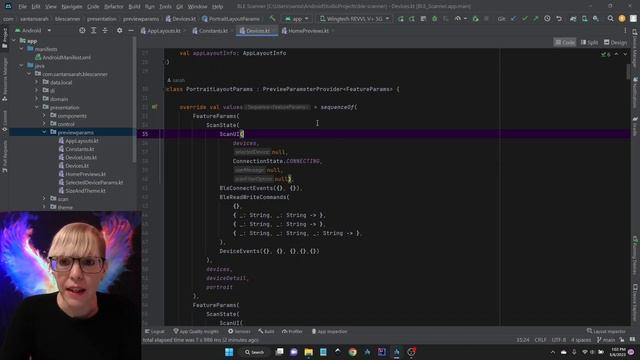Viewport: 640px width, 360px height.
Task: Open Layout Inspector tool window
Action: tap(606, 331)
